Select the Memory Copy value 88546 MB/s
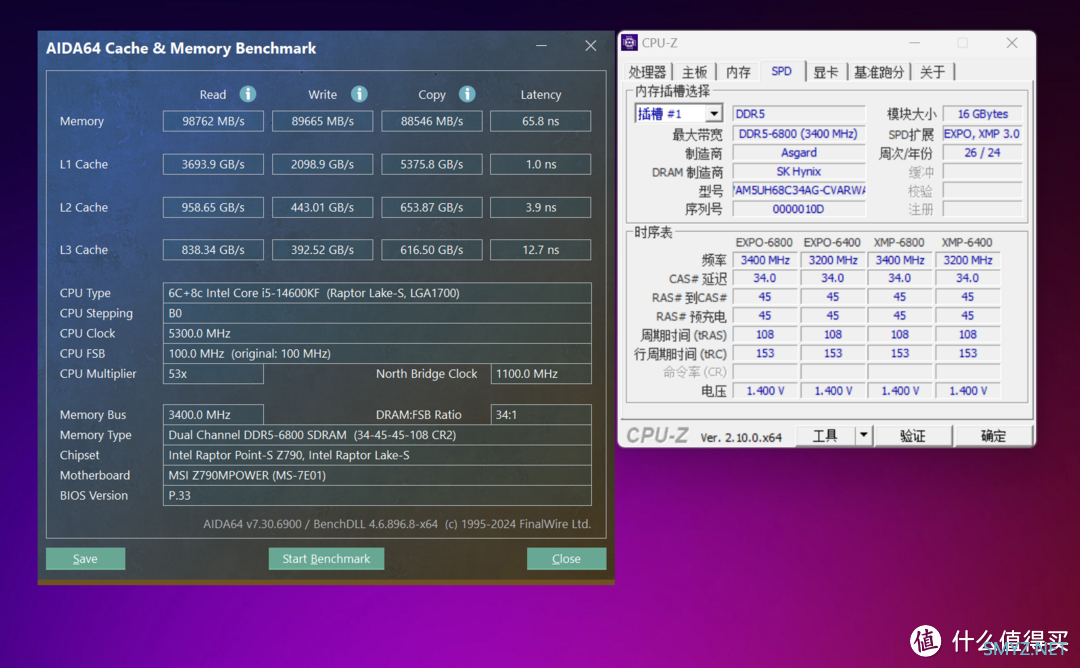 tap(432, 121)
